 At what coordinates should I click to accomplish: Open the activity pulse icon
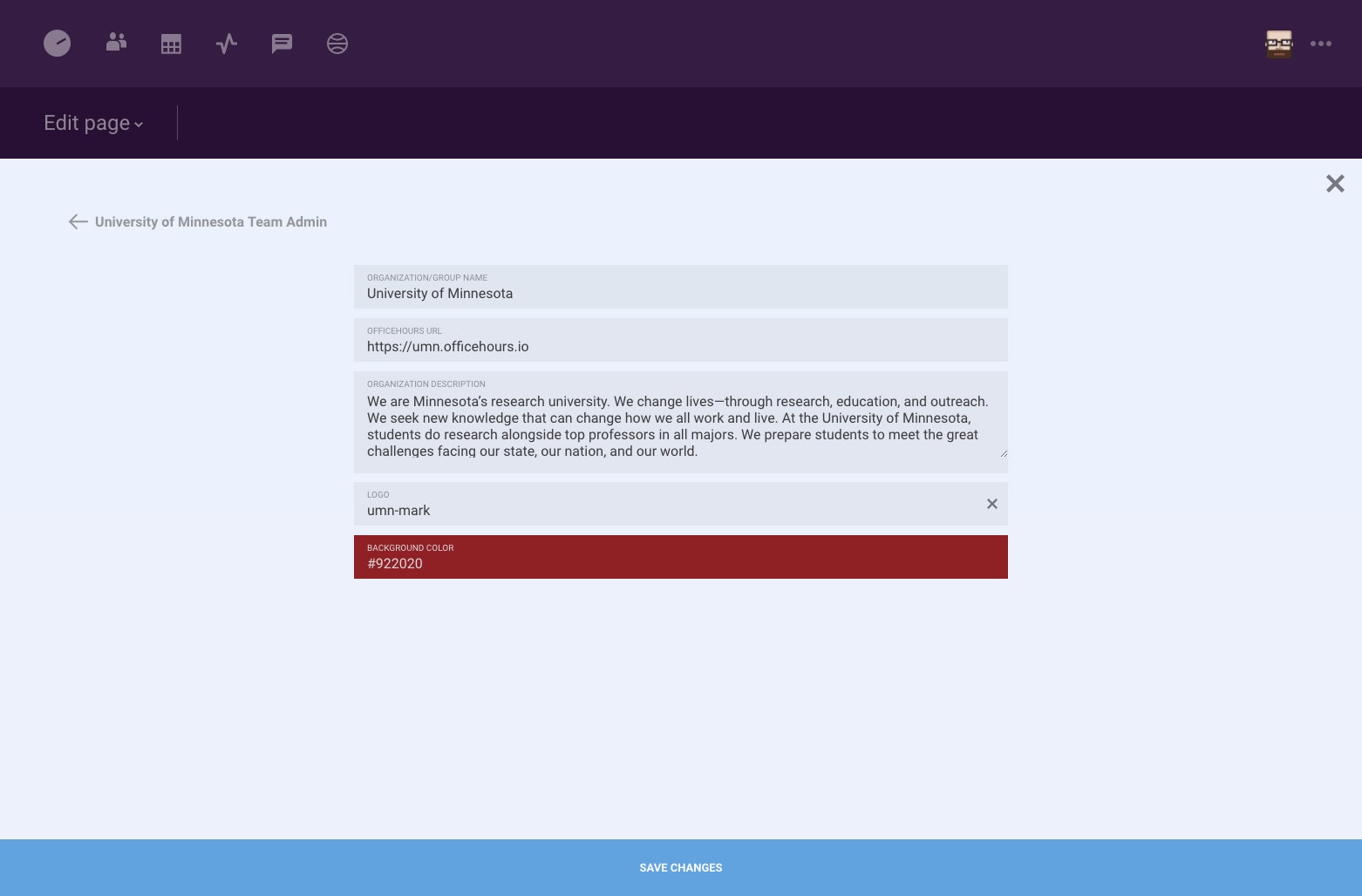point(227,44)
